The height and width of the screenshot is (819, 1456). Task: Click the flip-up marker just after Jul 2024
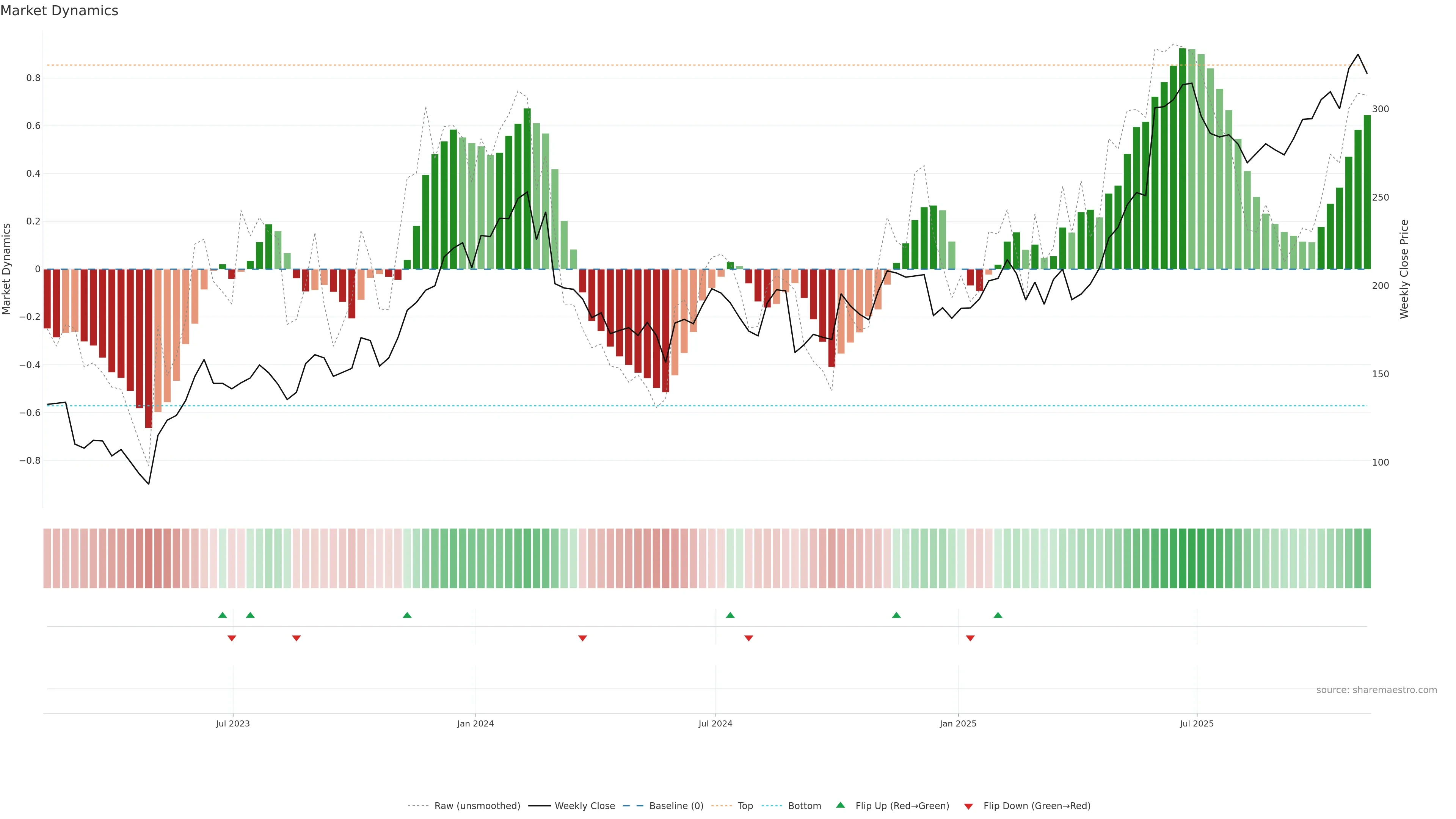[730, 615]
